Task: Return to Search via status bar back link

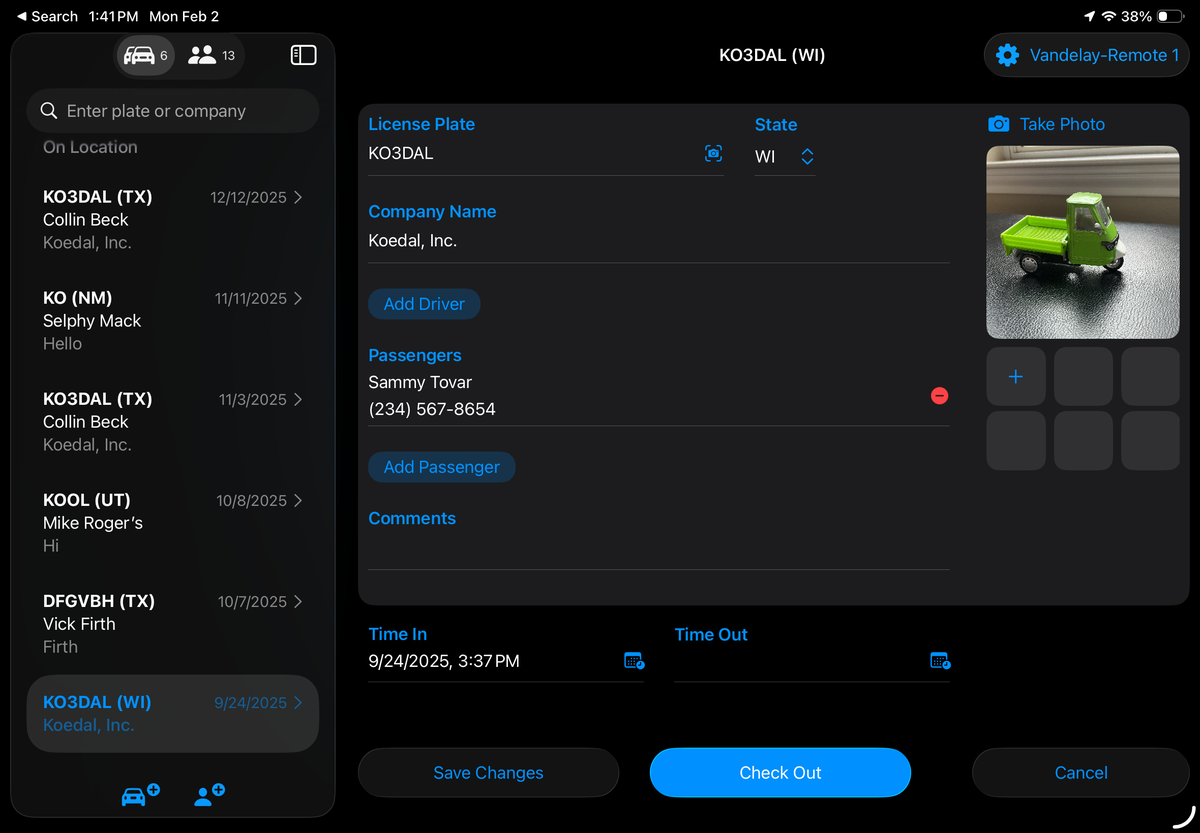Action: [47, 16]
